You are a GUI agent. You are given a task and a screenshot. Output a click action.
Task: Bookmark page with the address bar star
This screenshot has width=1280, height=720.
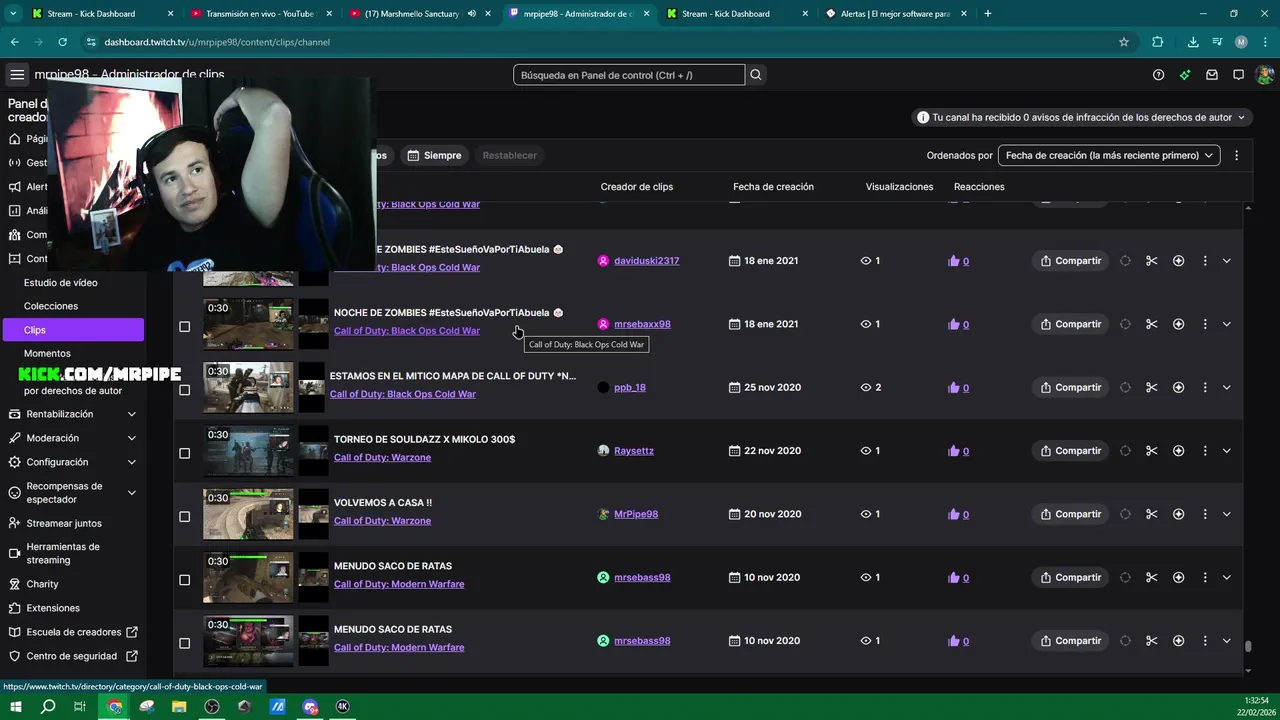pos(1124,42)
